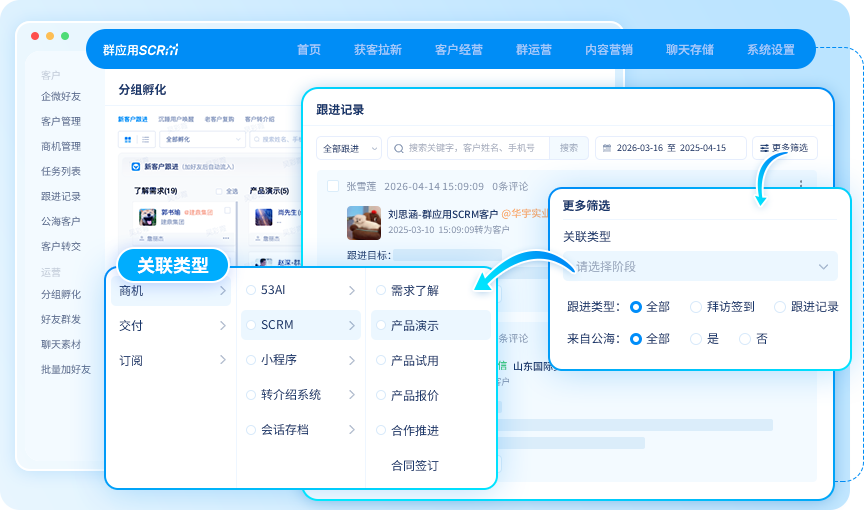Open 聊天存储 navigation menu

[x=690, y=50]
